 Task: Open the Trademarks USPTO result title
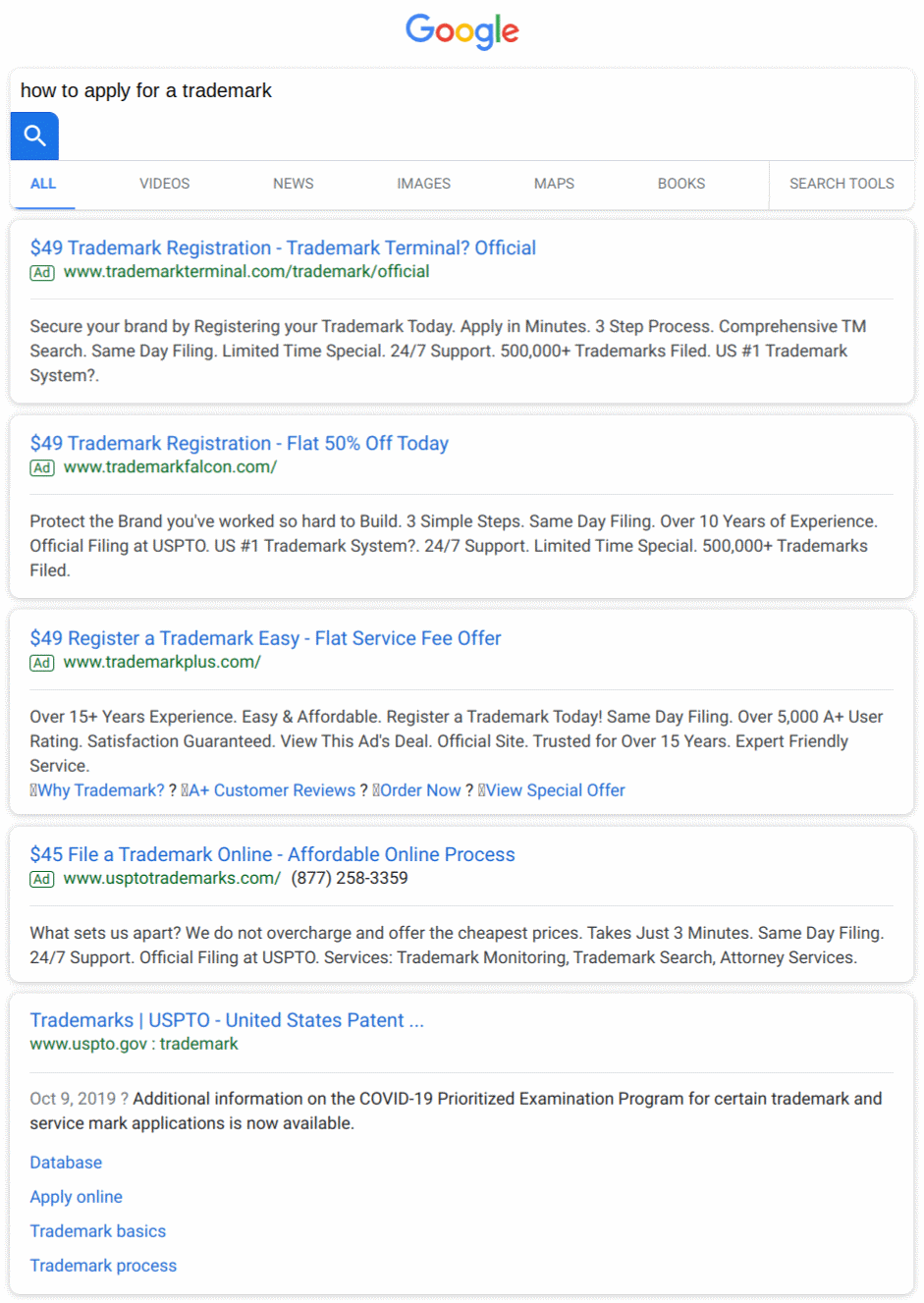(x=227, y=1020)
